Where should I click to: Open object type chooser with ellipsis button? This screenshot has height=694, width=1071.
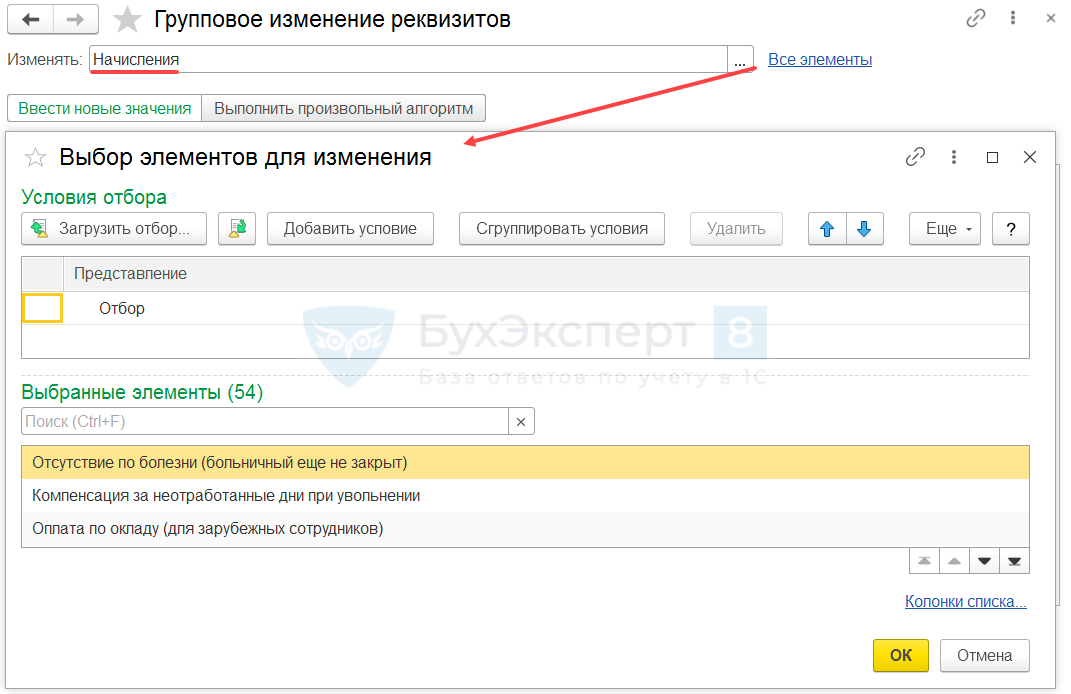point(740,60)
